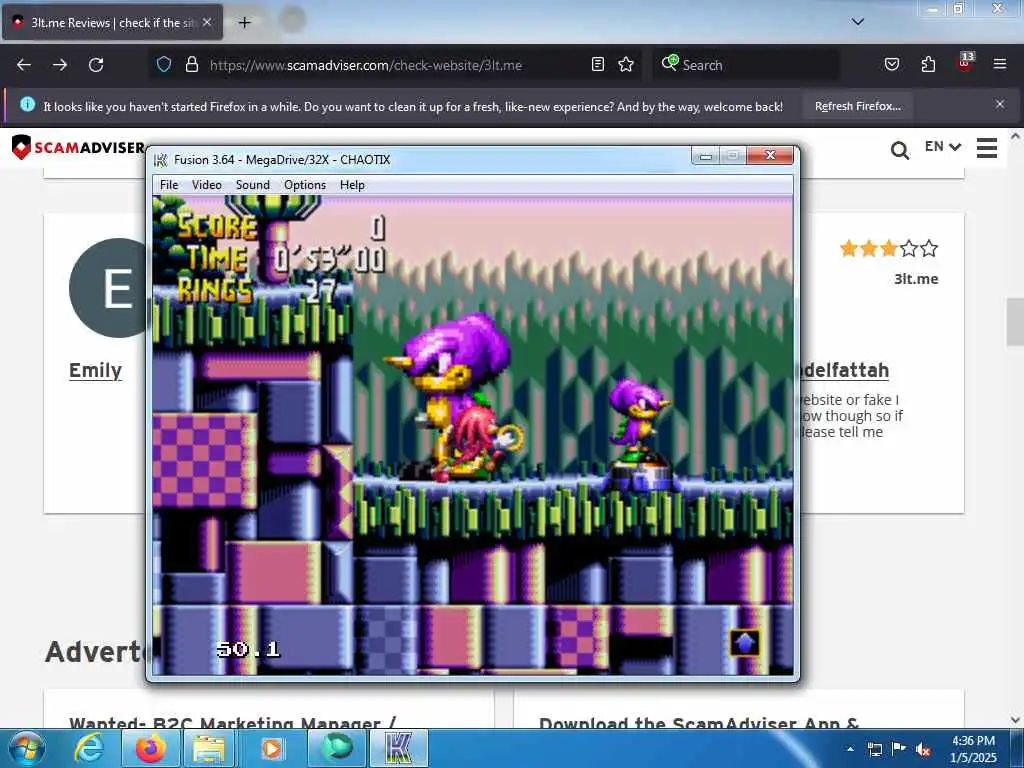Click the three-star rating on the review
Viewport: 1024px width, 768px height.
tap(889, 248)
